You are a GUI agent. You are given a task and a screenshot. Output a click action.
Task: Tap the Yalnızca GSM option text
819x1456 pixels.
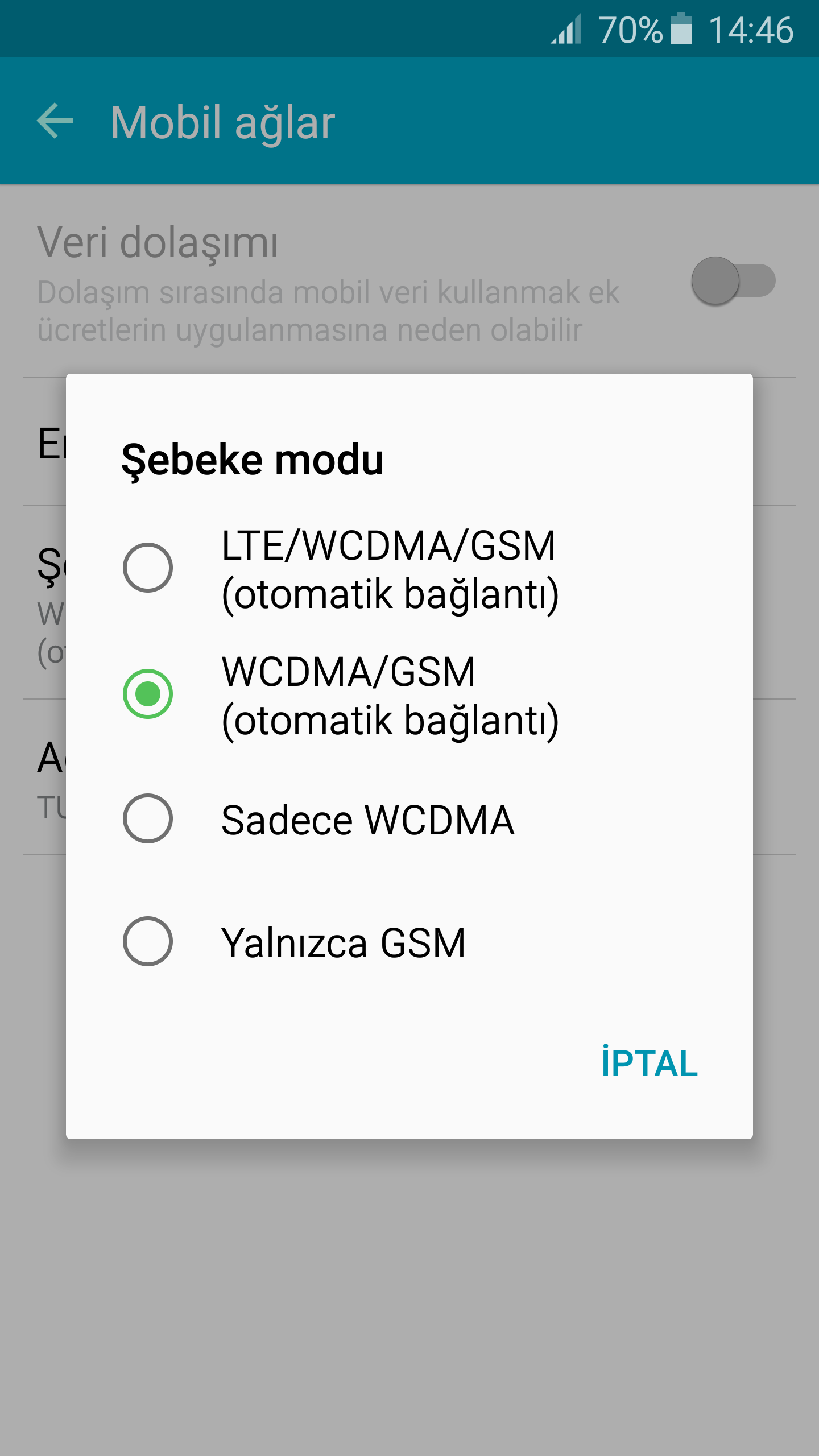point(344,943)
